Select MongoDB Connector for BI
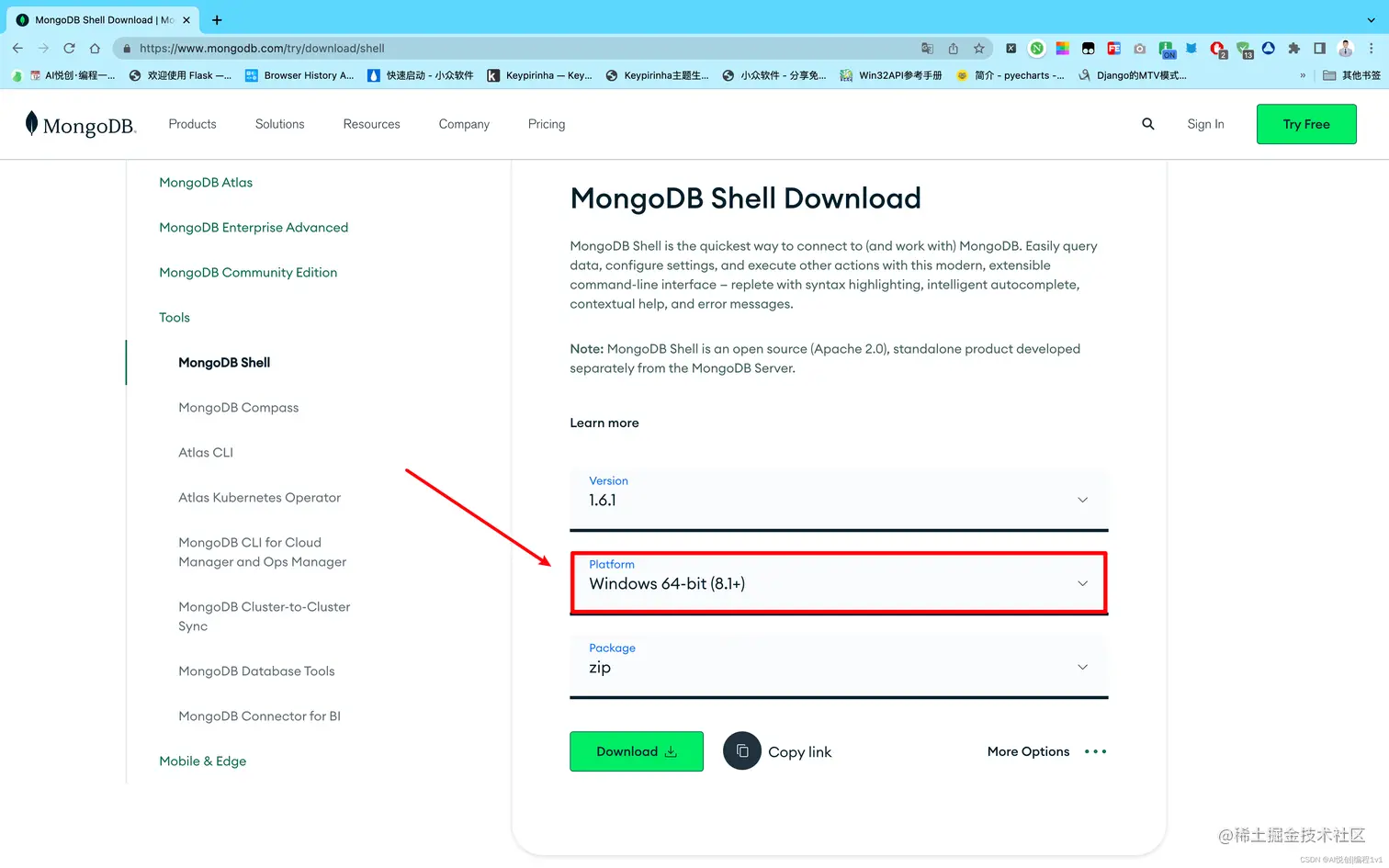This screenshot has width=1389, height=868. point(259,716)
